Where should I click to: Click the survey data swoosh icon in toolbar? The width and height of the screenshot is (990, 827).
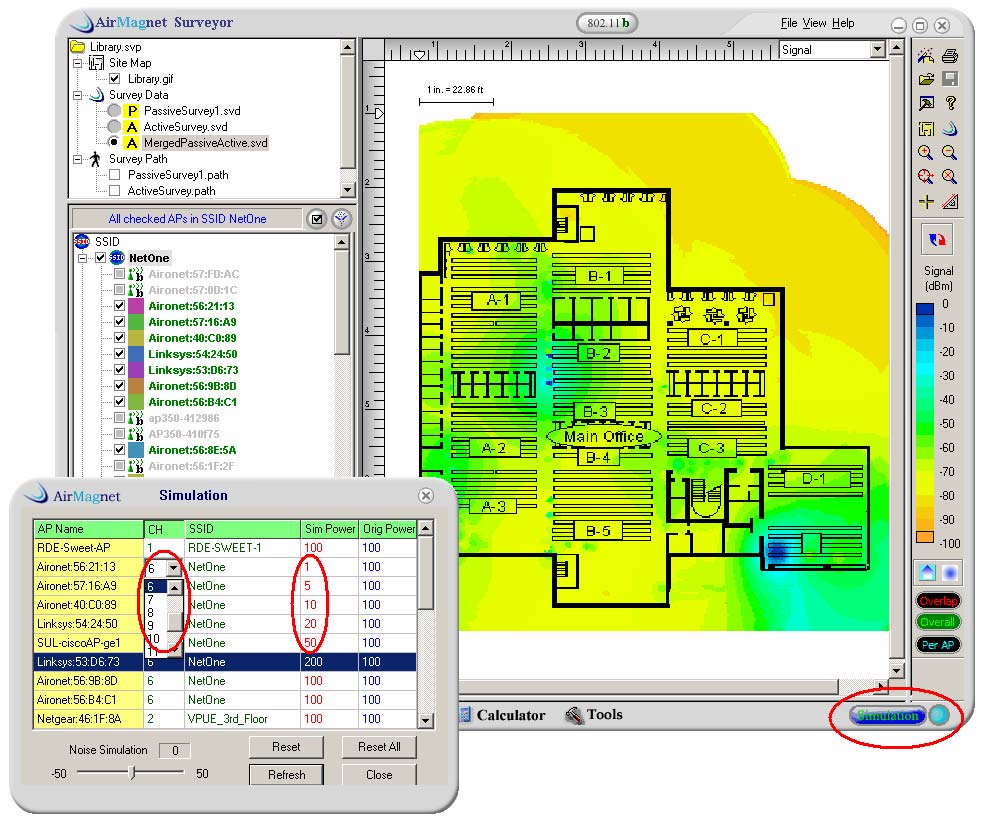(950, 129)
